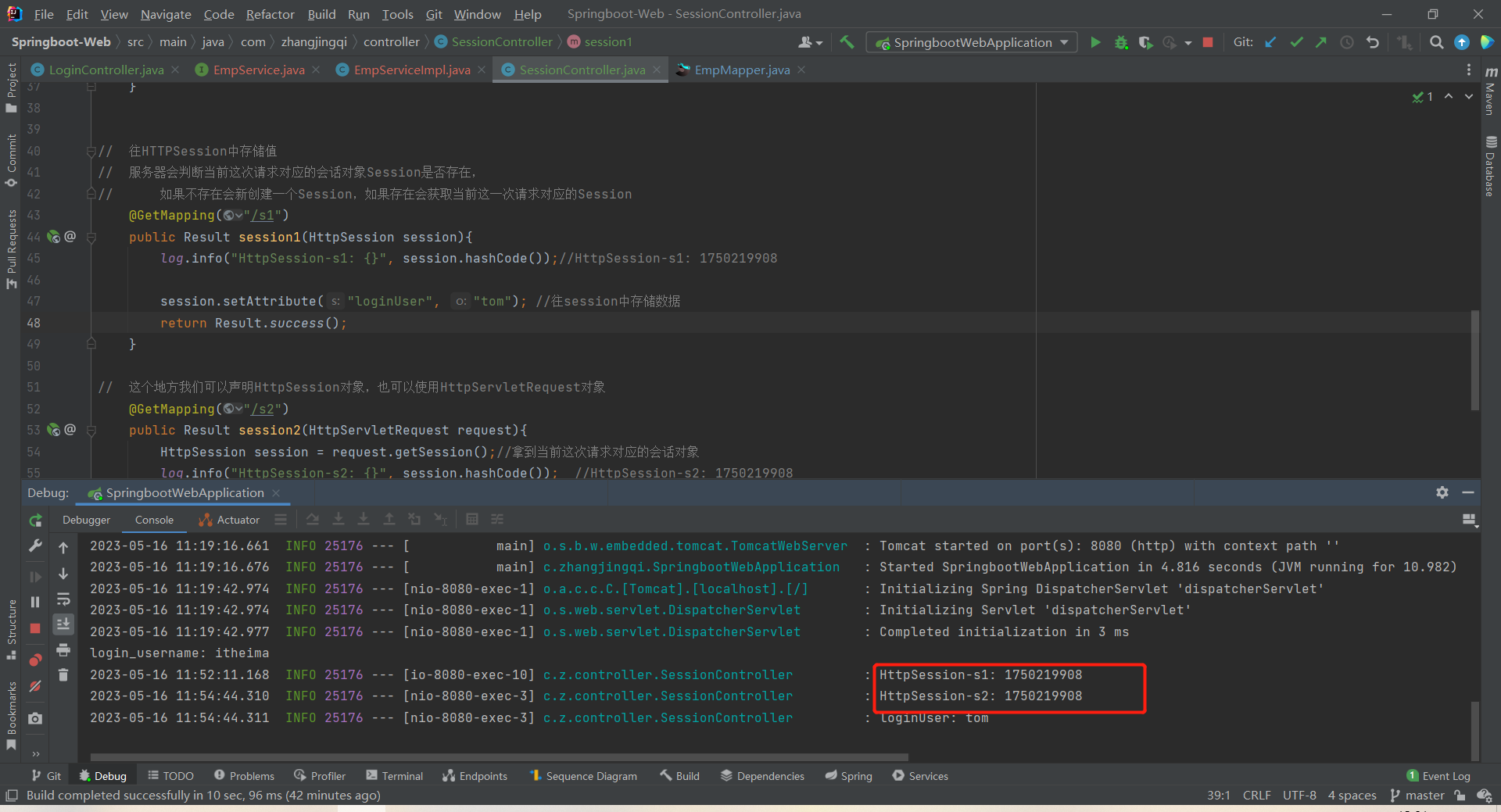Toggle scroll to end of console
Image resolution: width=1501 pixels, height=812 pixels.
pyautogui.click(x=63, y=624)
